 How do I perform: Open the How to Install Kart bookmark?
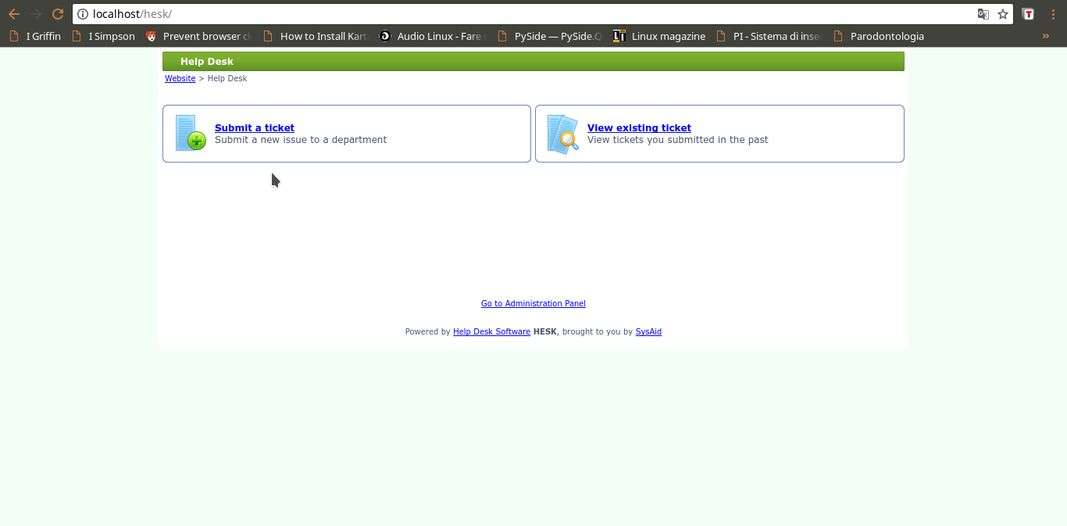click(315, 36)
